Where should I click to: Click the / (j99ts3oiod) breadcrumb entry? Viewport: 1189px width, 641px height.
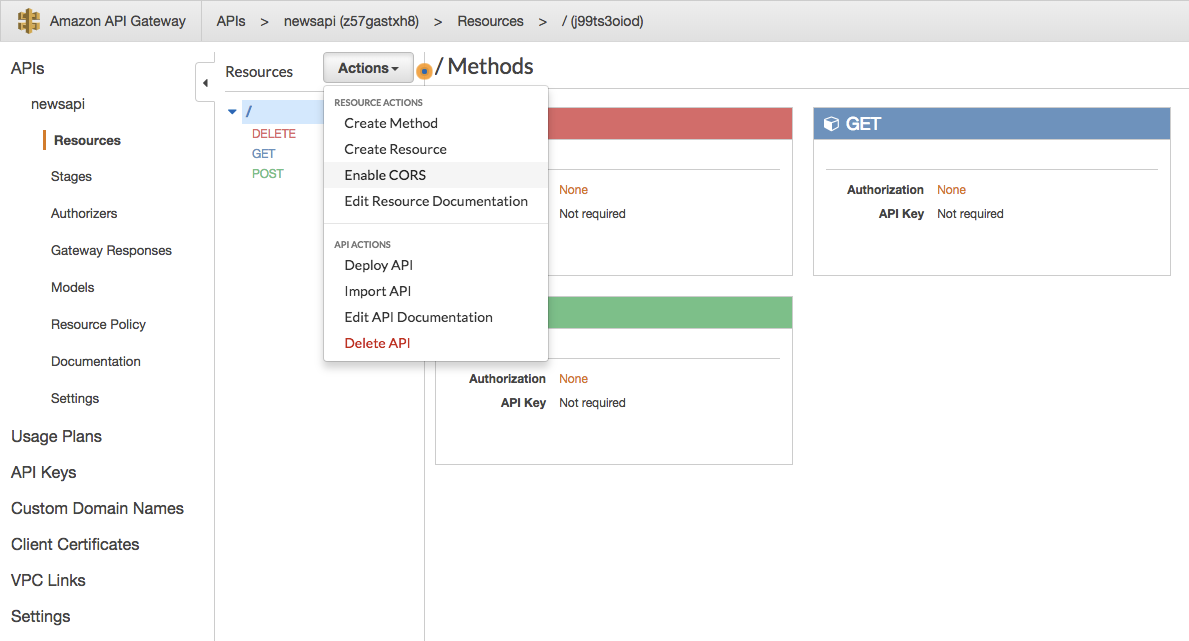coord(602,21)
